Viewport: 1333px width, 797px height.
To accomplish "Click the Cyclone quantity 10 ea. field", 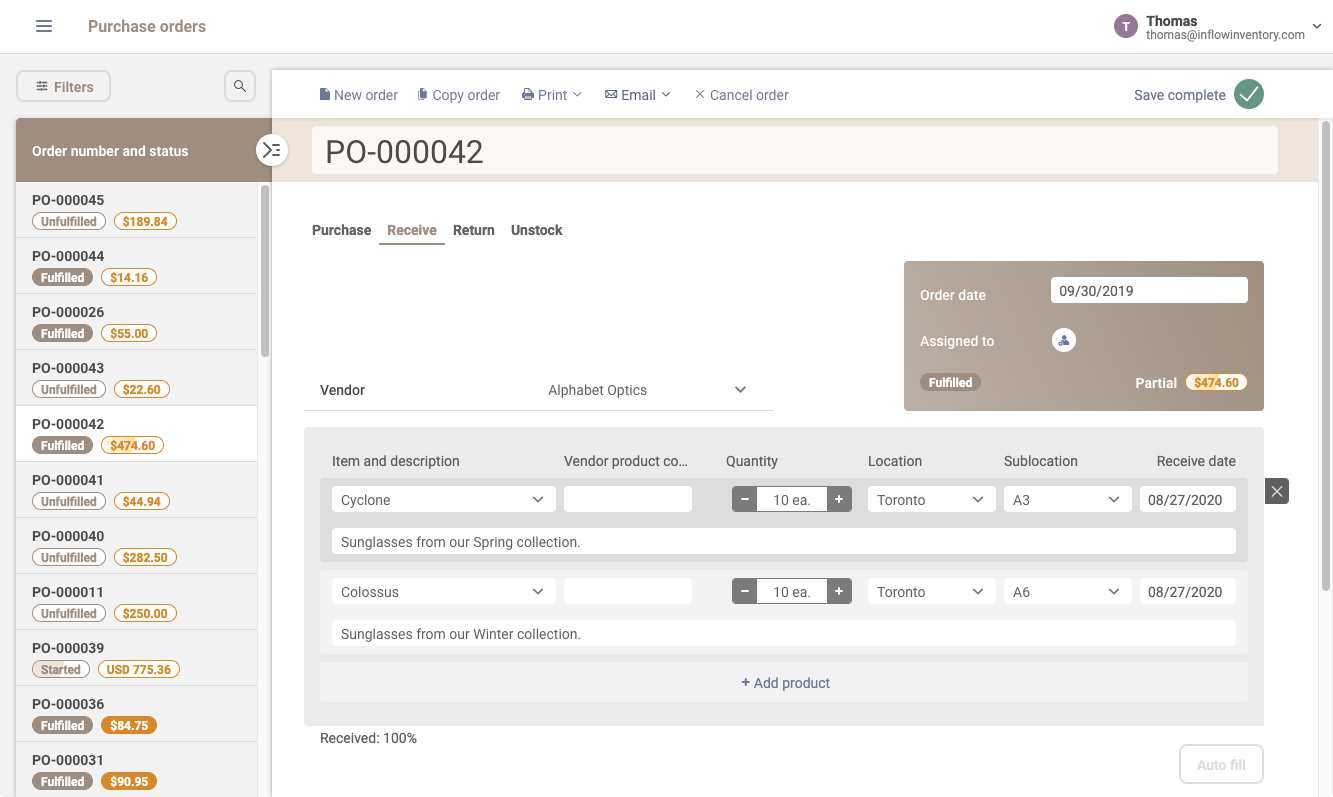I will (x=792, y=499).
